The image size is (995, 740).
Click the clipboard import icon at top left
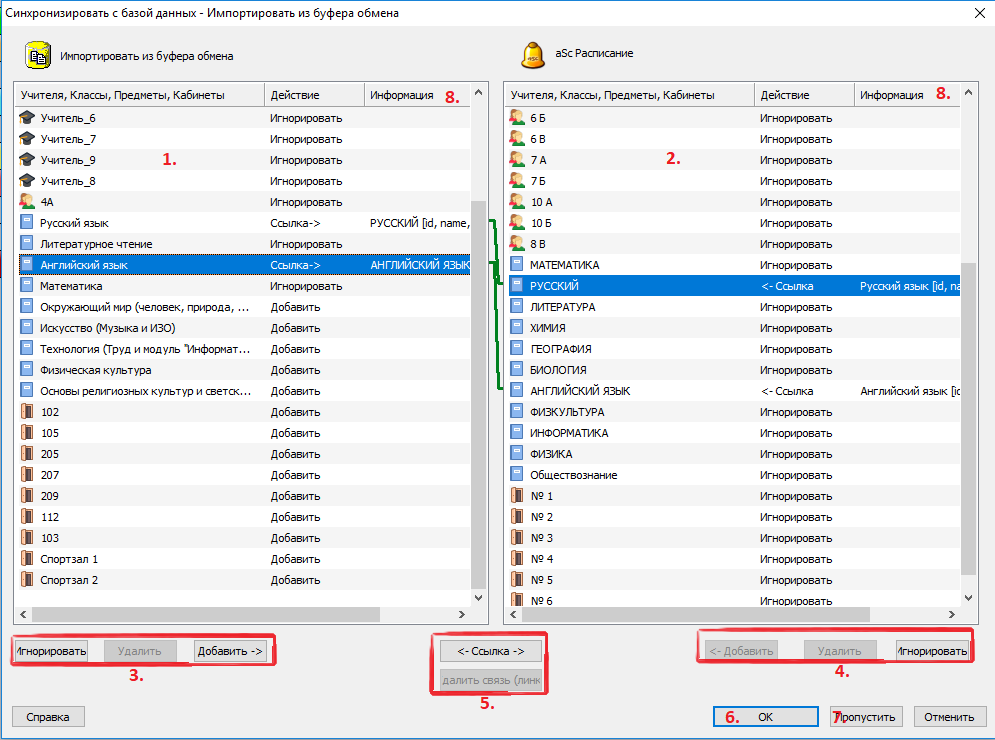point(38,56)
